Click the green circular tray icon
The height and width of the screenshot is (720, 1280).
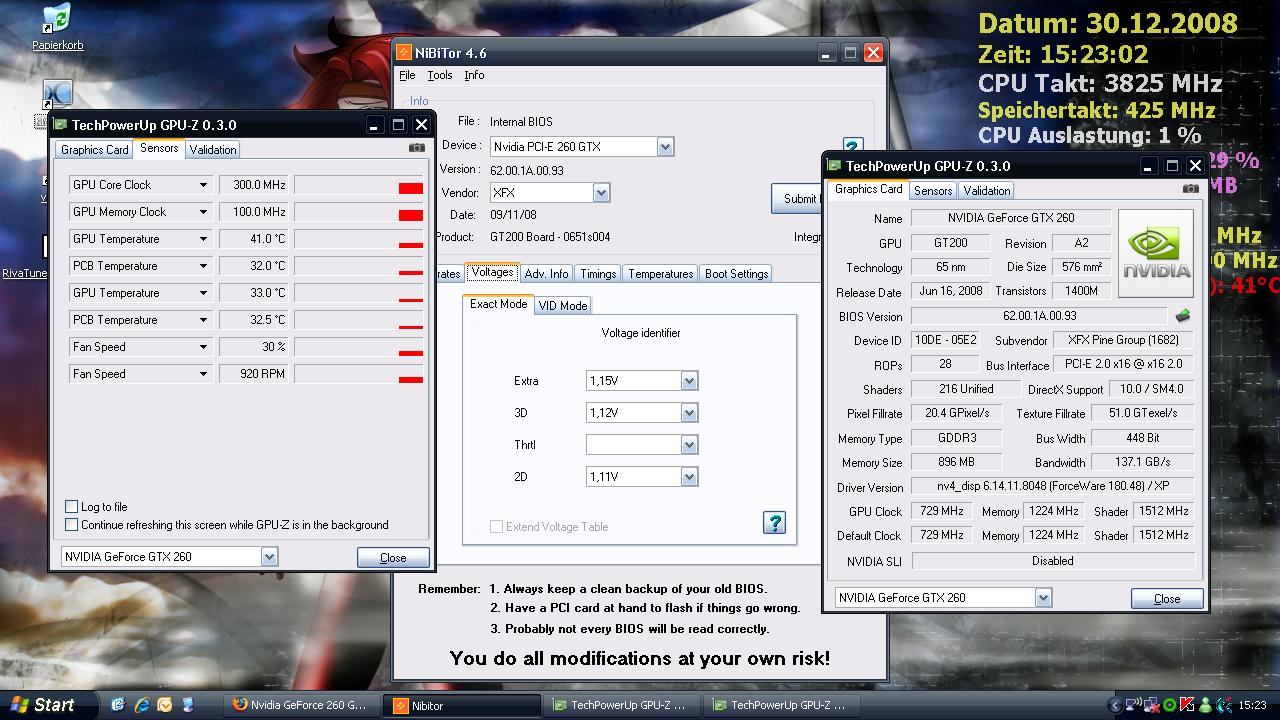1169,705
